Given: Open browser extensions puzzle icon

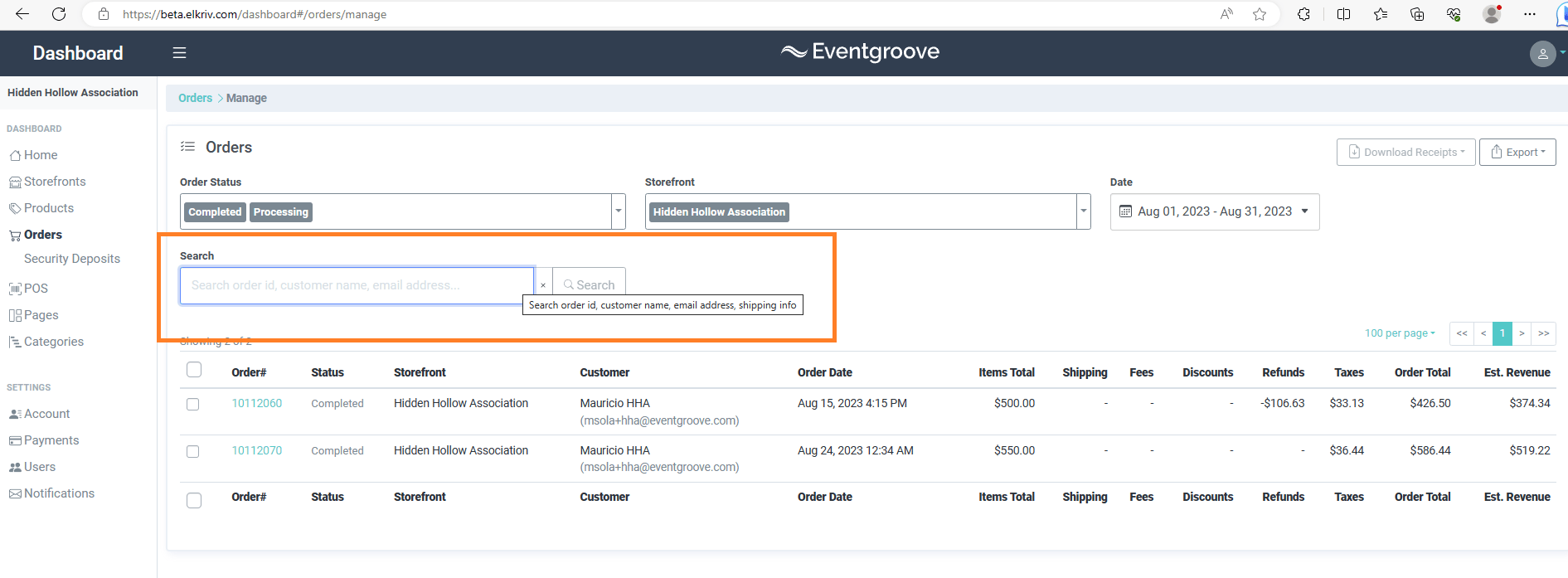Looking at the screenshot, I should (1303, 14).
